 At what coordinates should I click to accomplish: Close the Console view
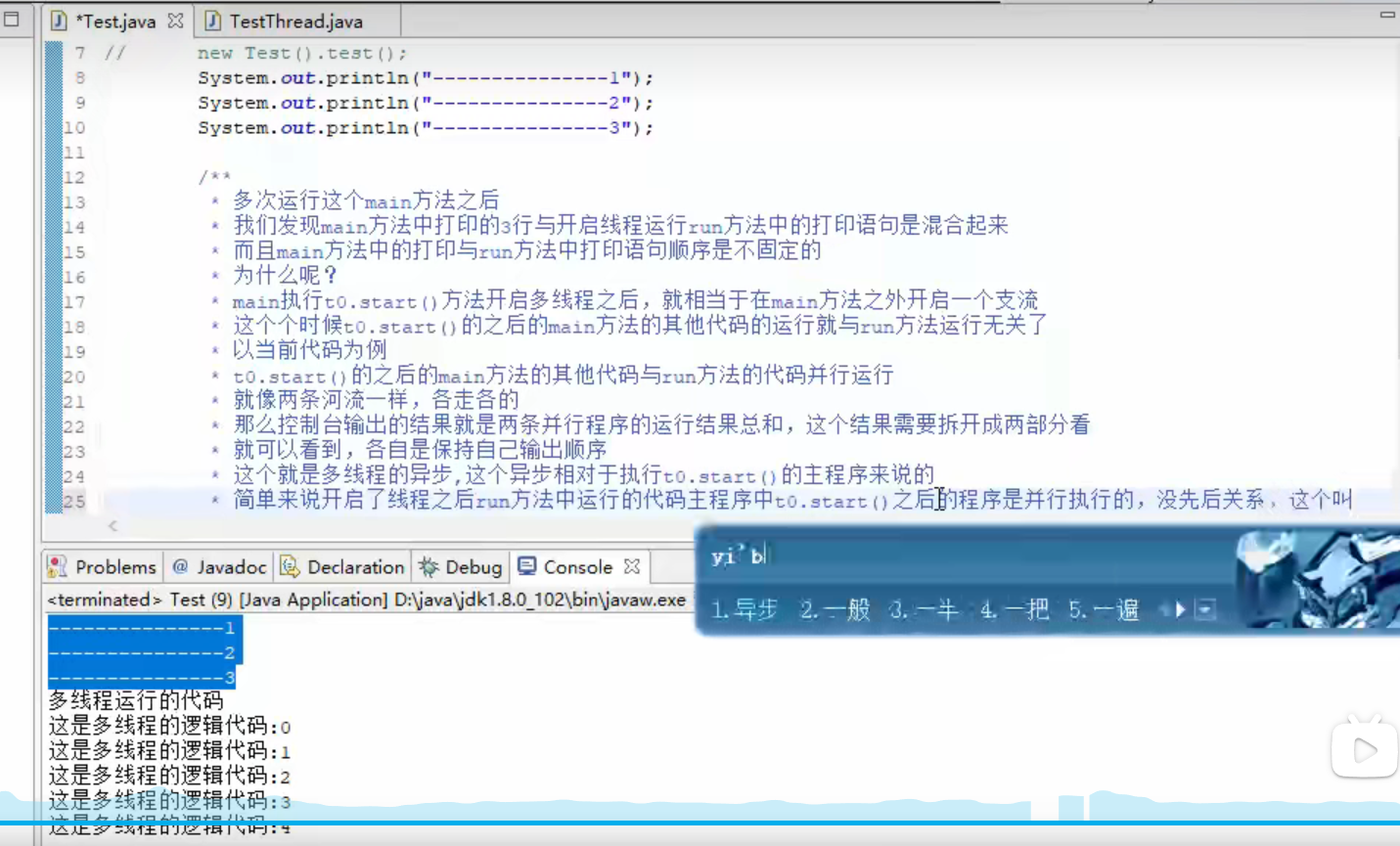pos(632,567)
